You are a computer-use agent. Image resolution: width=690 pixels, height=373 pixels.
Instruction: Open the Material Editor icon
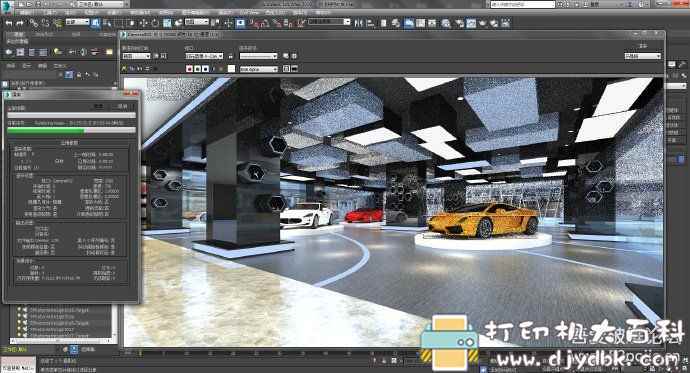point(446,23)
